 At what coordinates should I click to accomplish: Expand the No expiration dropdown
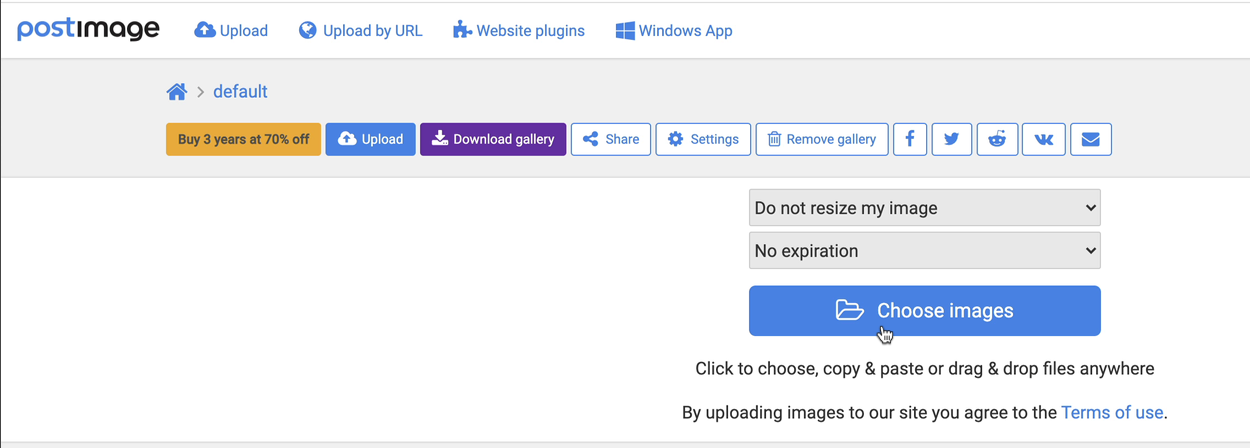pyautogui.click(x=924, y=251)
